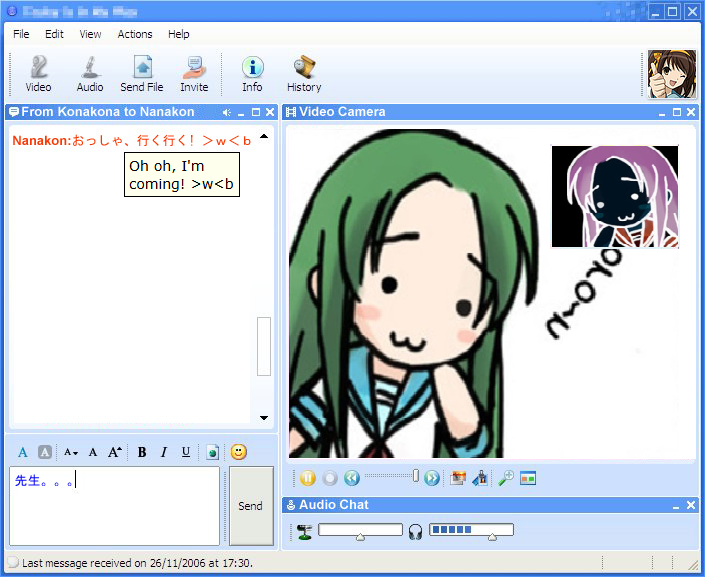Click the video position slider handle
This screenshot has width=705, height=577.
(416, 475)
